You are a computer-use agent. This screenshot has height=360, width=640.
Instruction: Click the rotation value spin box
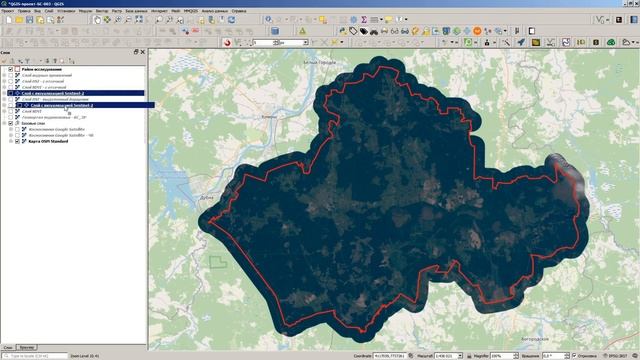coord(556,356)
